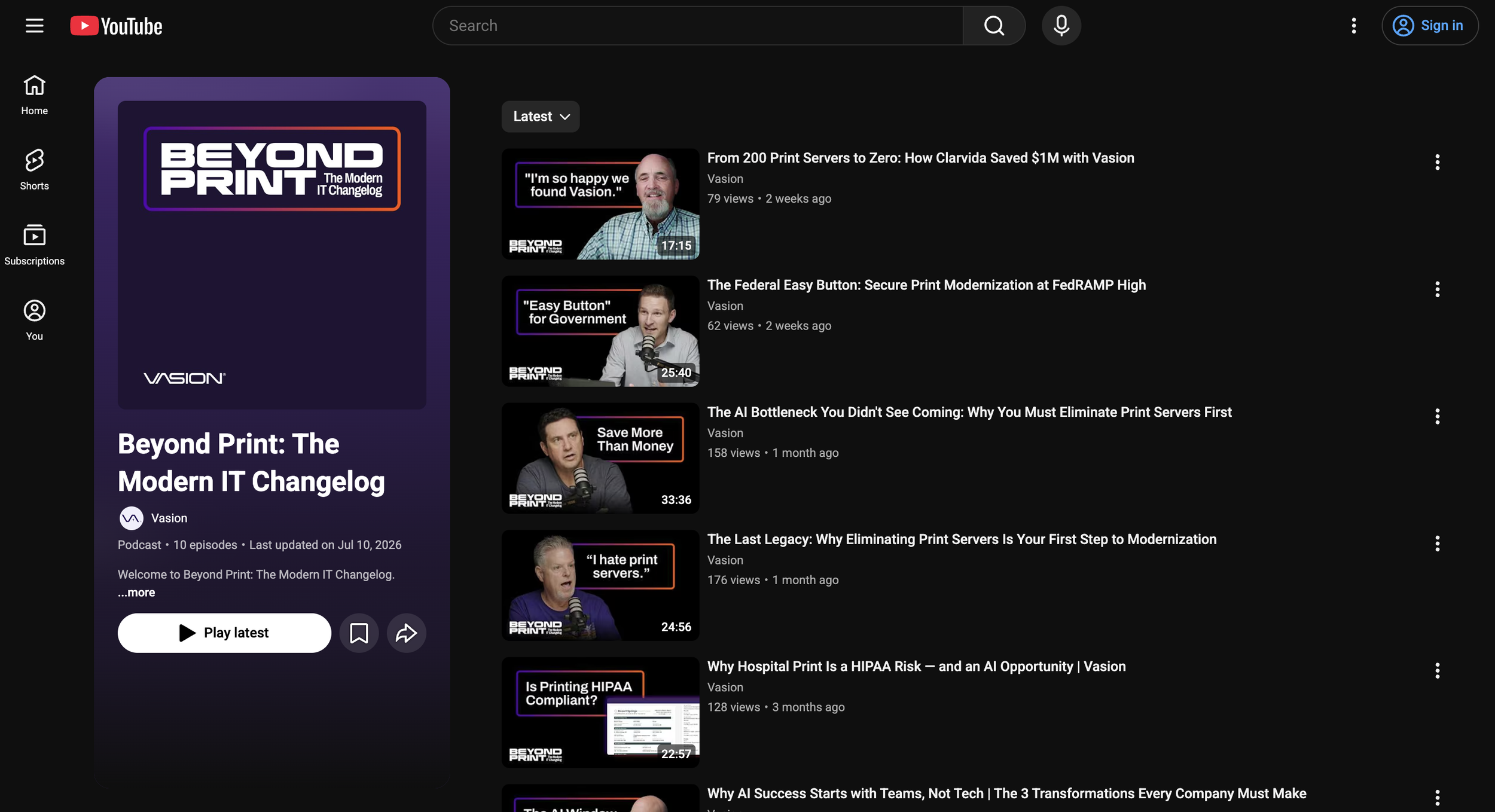Image resolution: width=1495 pixels, height=812 pixels.
Task: Open the Vasion channel avatar
Action: (131, 518)
